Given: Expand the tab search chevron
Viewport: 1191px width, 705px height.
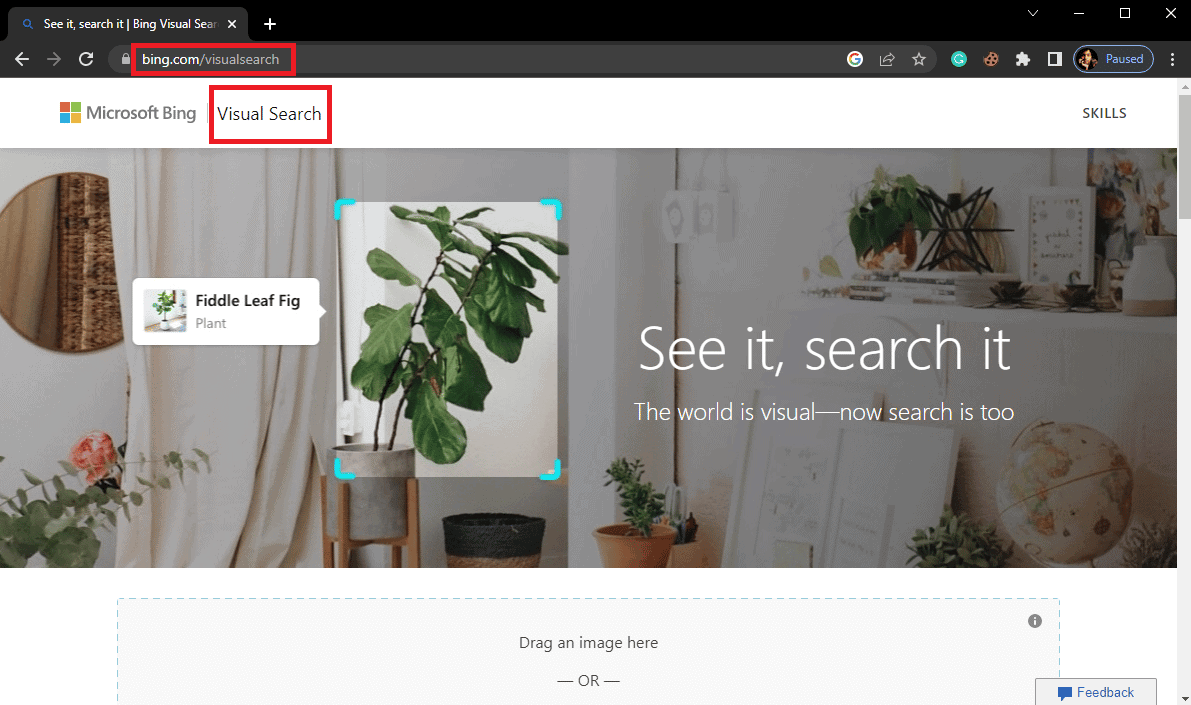Looking at the screenshot, I should pyautogui.click(x=1033, y=13).
